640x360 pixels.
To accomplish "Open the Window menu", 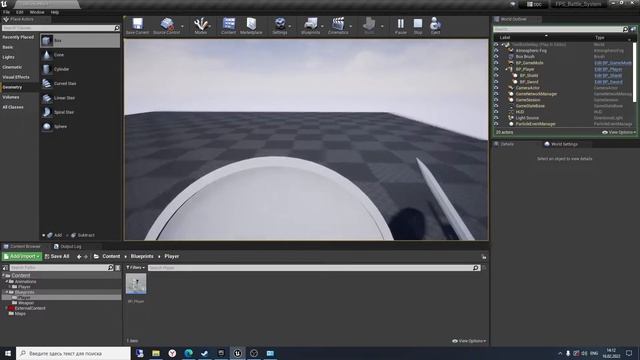I will tap(37, 12).
